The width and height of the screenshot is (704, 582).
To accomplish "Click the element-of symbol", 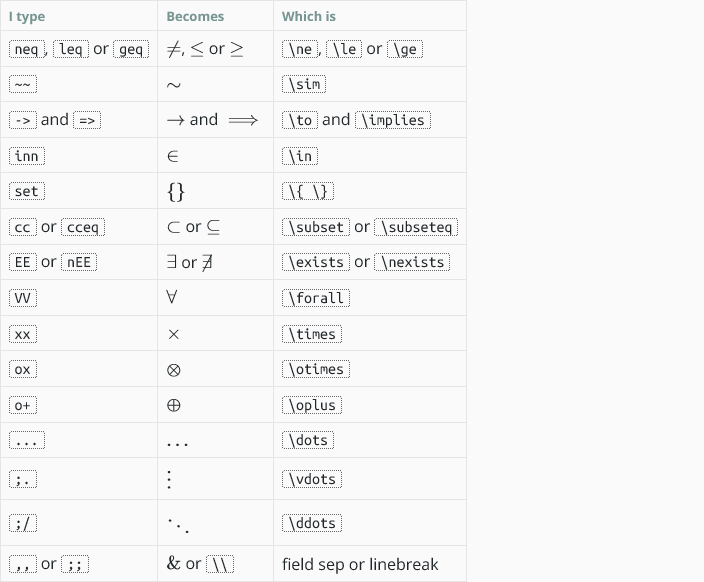I will click(x=174, y=156).
